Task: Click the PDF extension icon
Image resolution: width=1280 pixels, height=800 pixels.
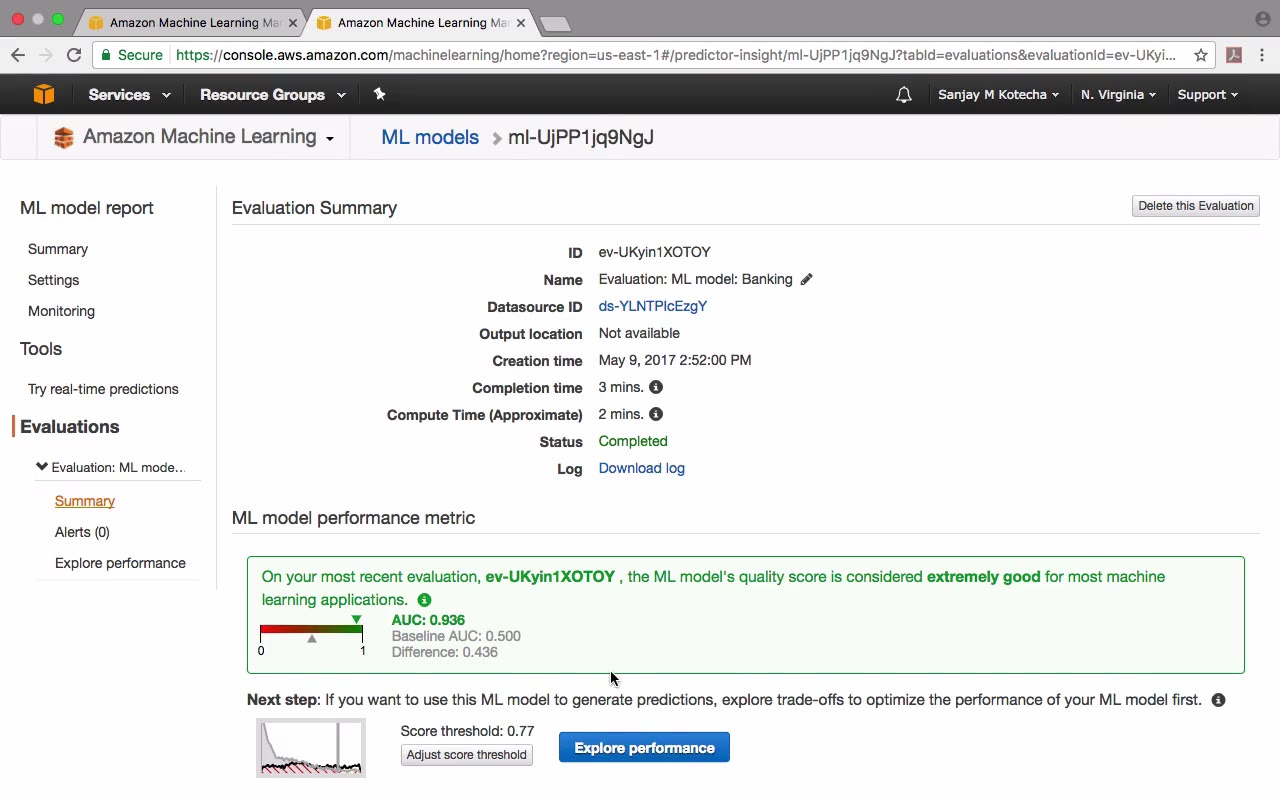Action: [x=1234, y=55]
